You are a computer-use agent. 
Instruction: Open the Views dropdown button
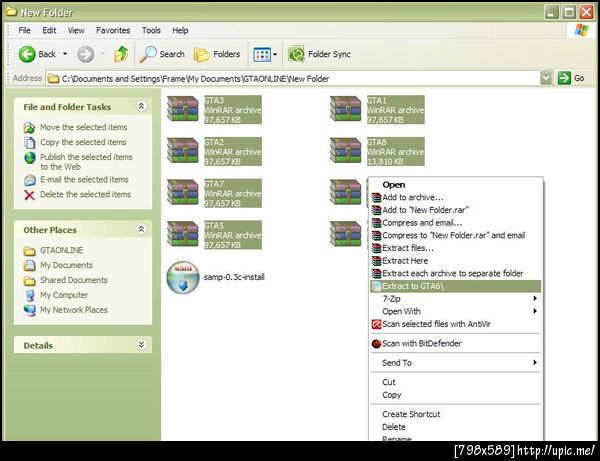tap(265, 55)
